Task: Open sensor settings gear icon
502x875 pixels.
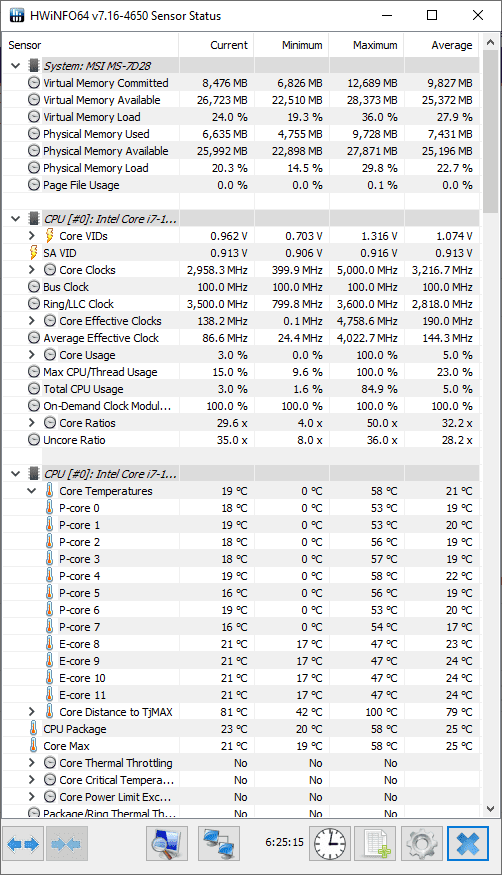Action: pos(422,844)
